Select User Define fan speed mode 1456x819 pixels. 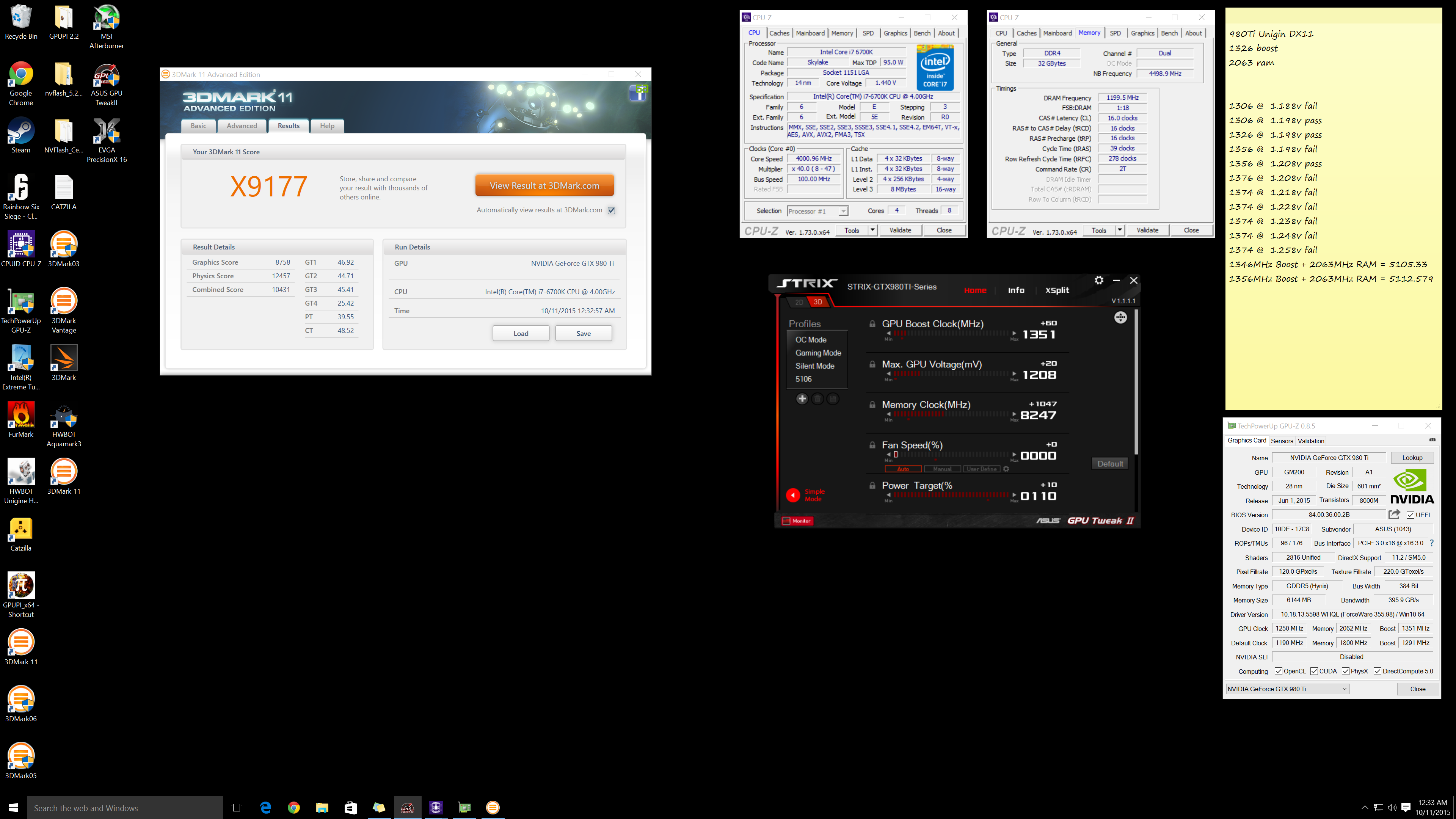click(982, 469)
